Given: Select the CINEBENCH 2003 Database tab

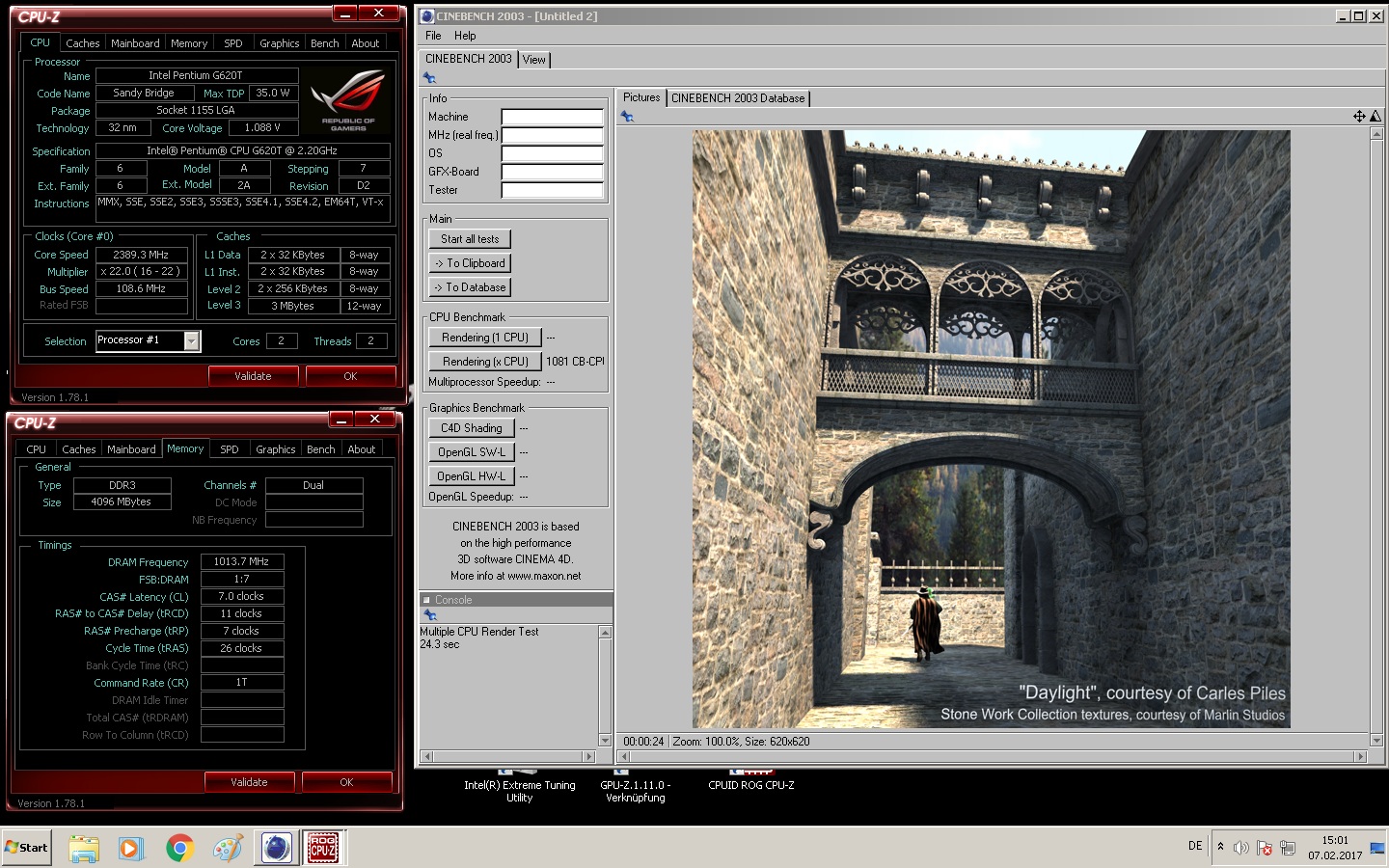Looking at the screenshot, I should pos(738,98).
